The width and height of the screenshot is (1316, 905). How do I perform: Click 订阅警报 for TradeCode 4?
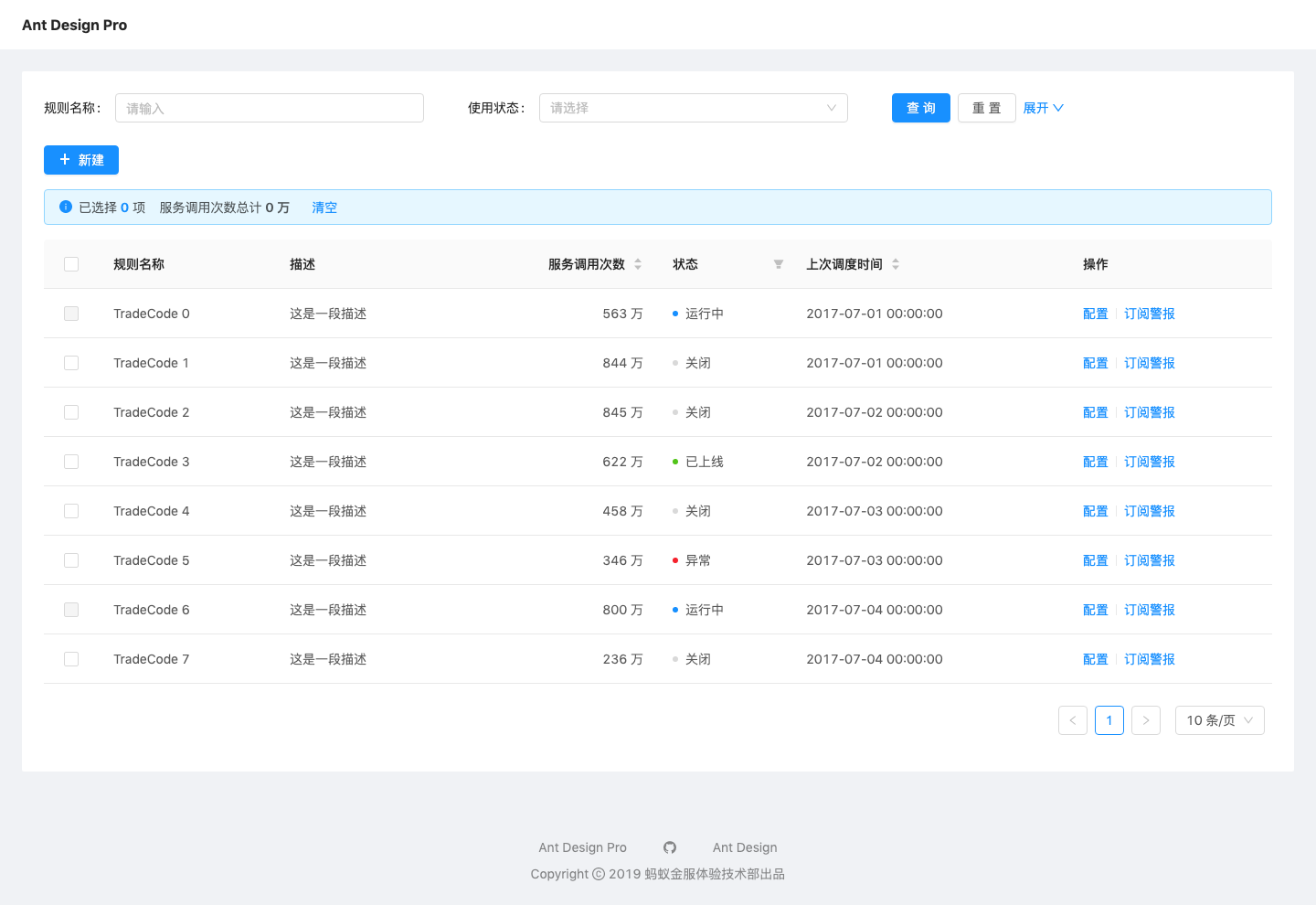click(x=1150, y=511)
